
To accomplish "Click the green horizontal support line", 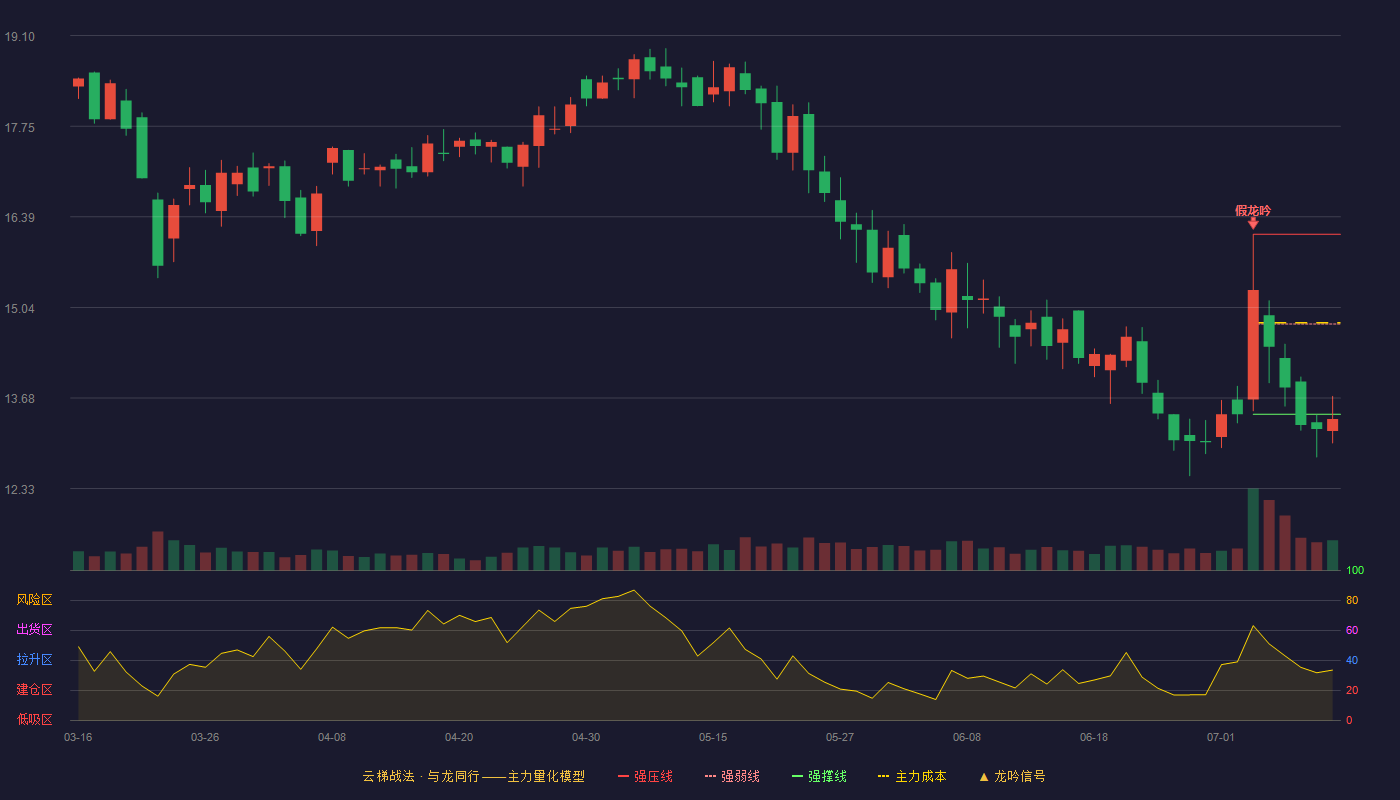I will click(1297, 414).
